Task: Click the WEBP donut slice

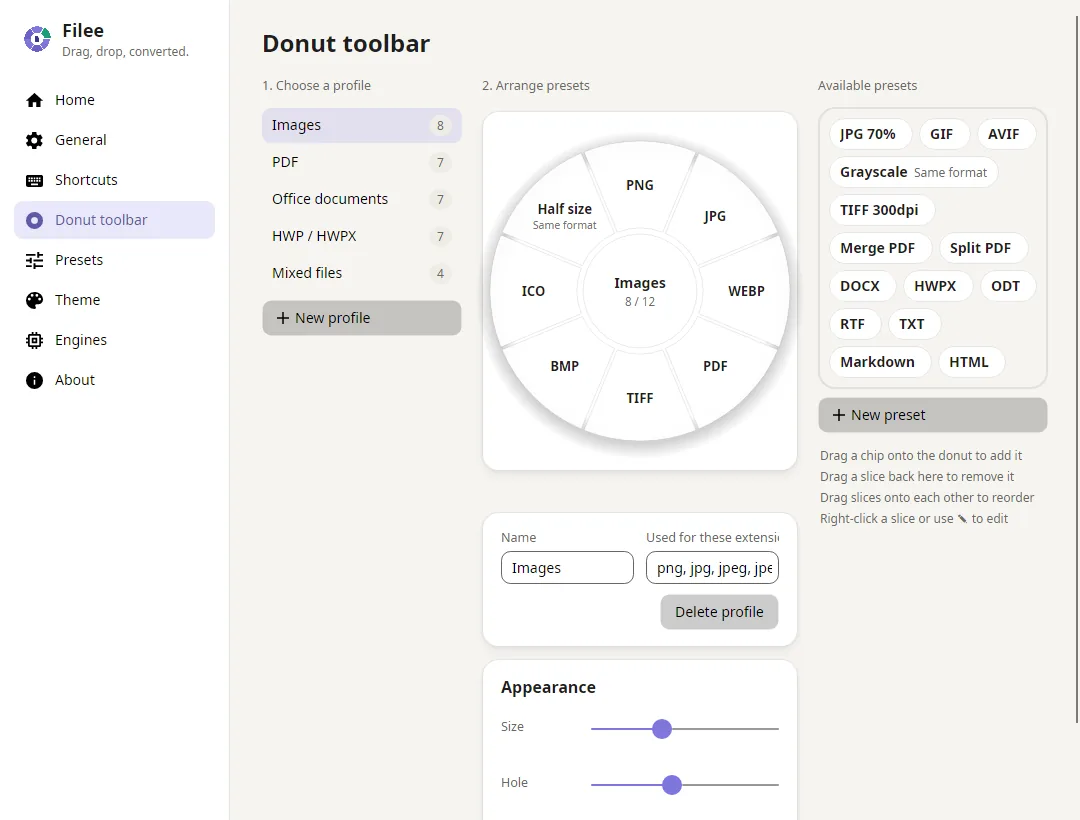Action: 747,291
